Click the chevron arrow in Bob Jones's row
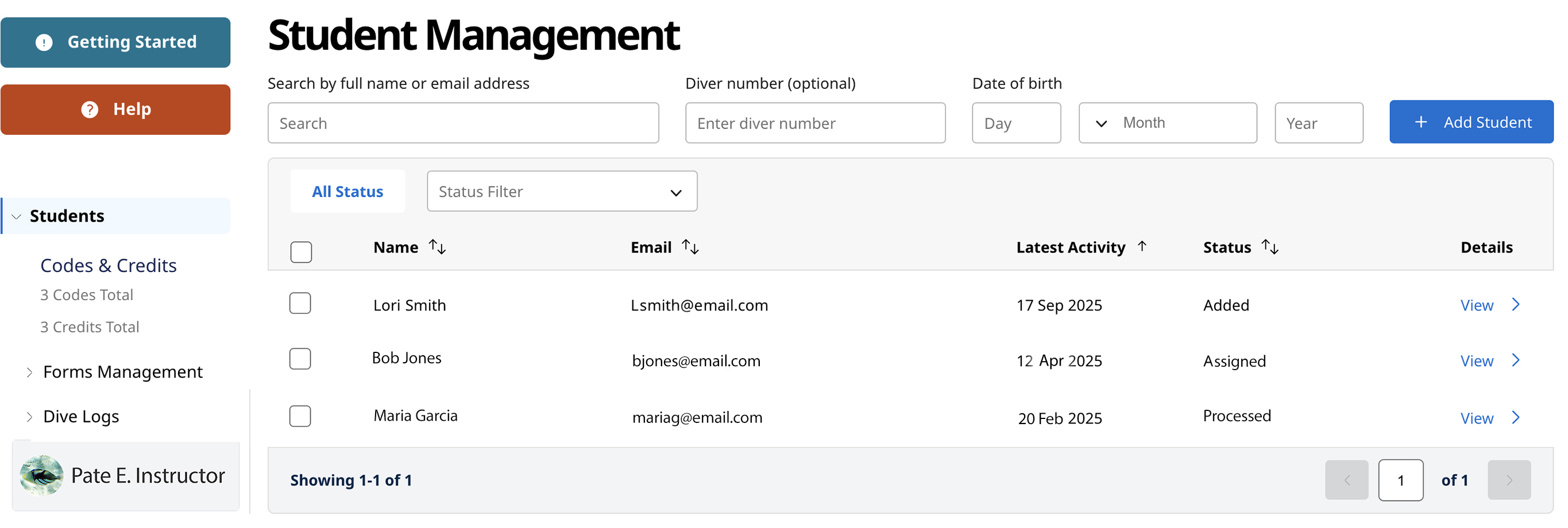Screen dimensions: 1568x528 1516,361
